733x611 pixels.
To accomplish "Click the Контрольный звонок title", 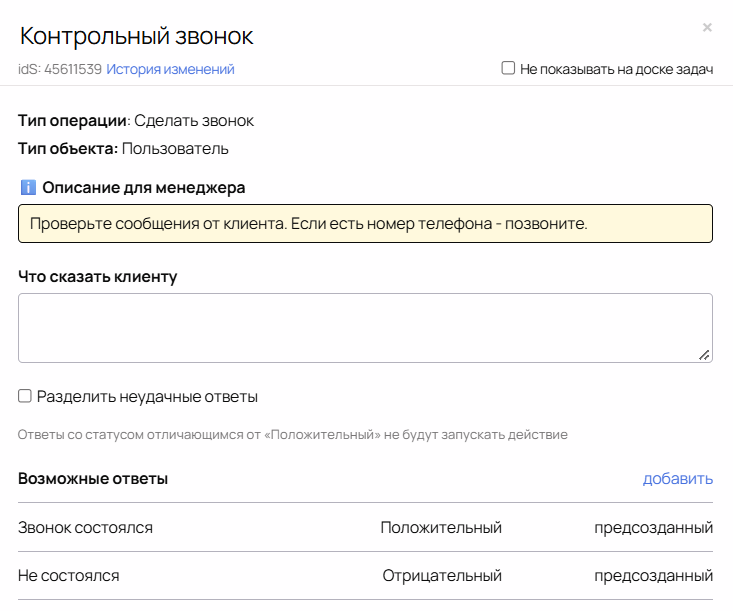I will click(x=137, y=36).
